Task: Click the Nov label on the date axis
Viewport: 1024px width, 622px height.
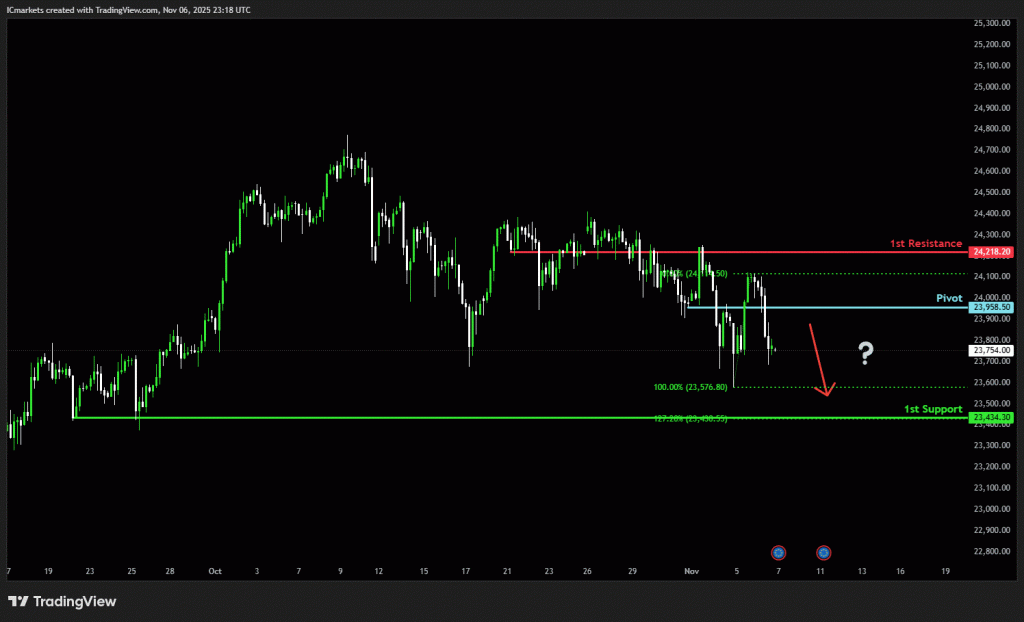Action: tap(691, 571)
